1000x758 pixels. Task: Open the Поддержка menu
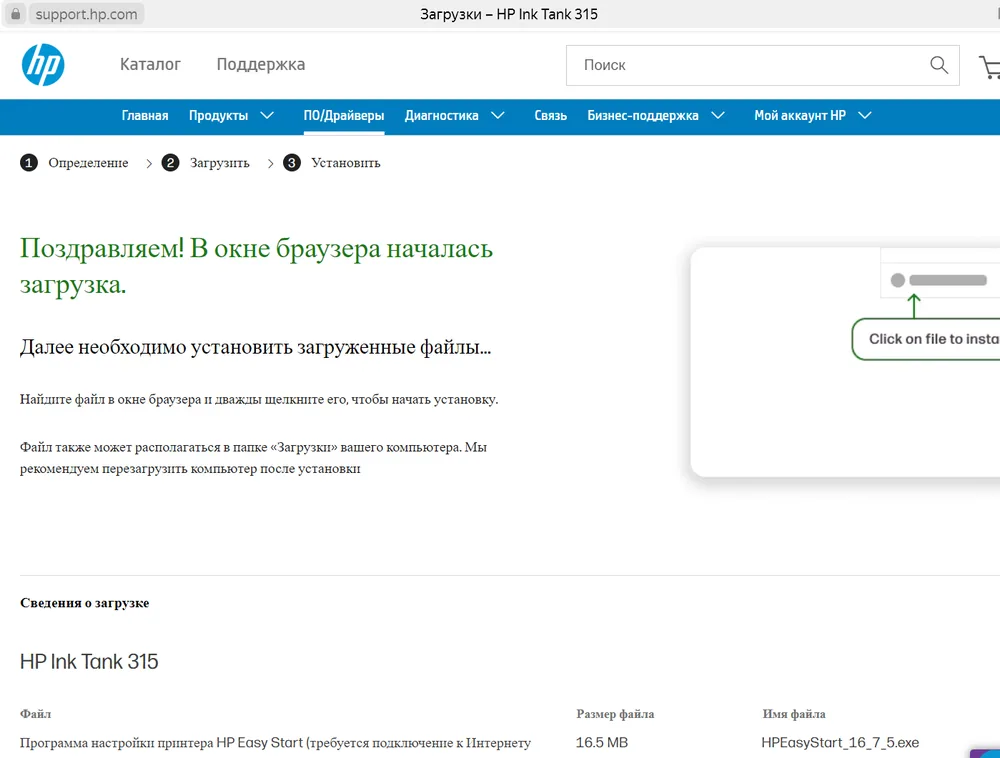(261, 64)
